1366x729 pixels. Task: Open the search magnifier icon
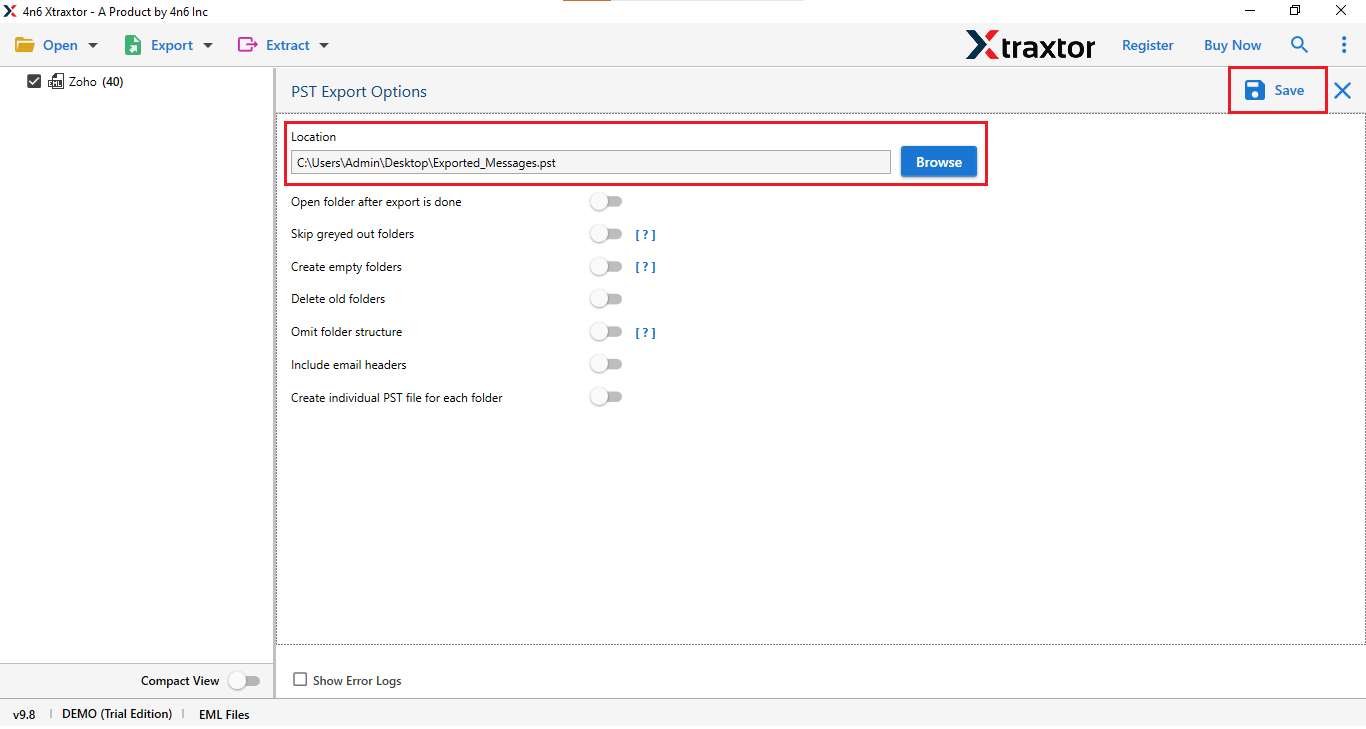pyautogui.click(x=1299, y=44)
